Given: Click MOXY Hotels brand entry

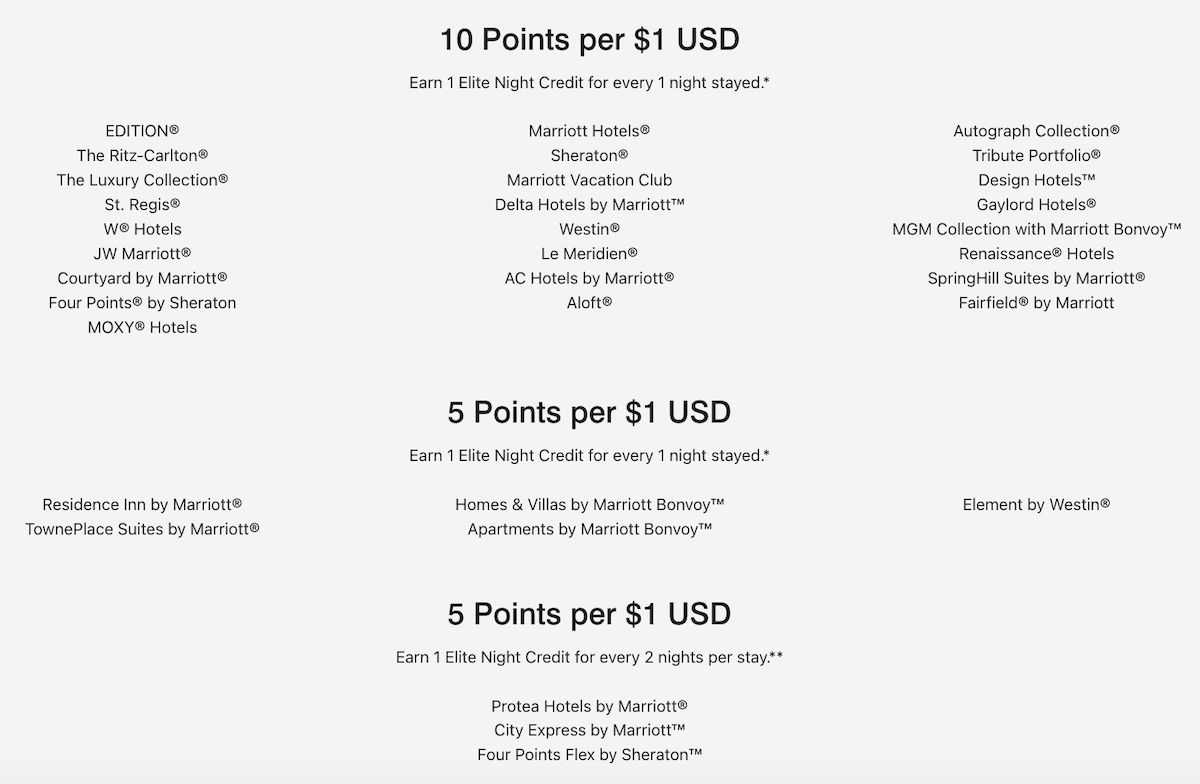Looking at the screenshot, I should click(142, 327).
